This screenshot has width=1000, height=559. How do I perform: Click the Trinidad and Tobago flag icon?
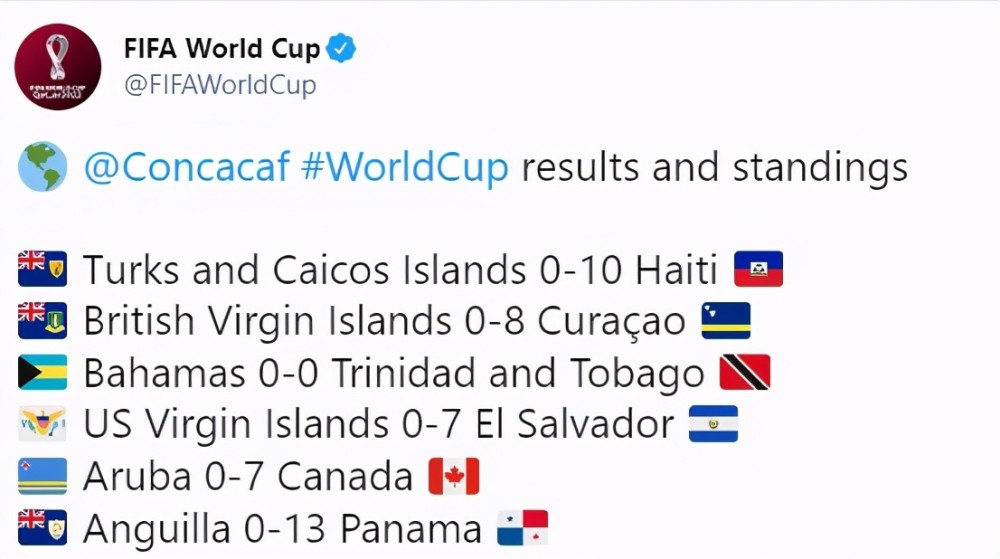coord(745,372)
